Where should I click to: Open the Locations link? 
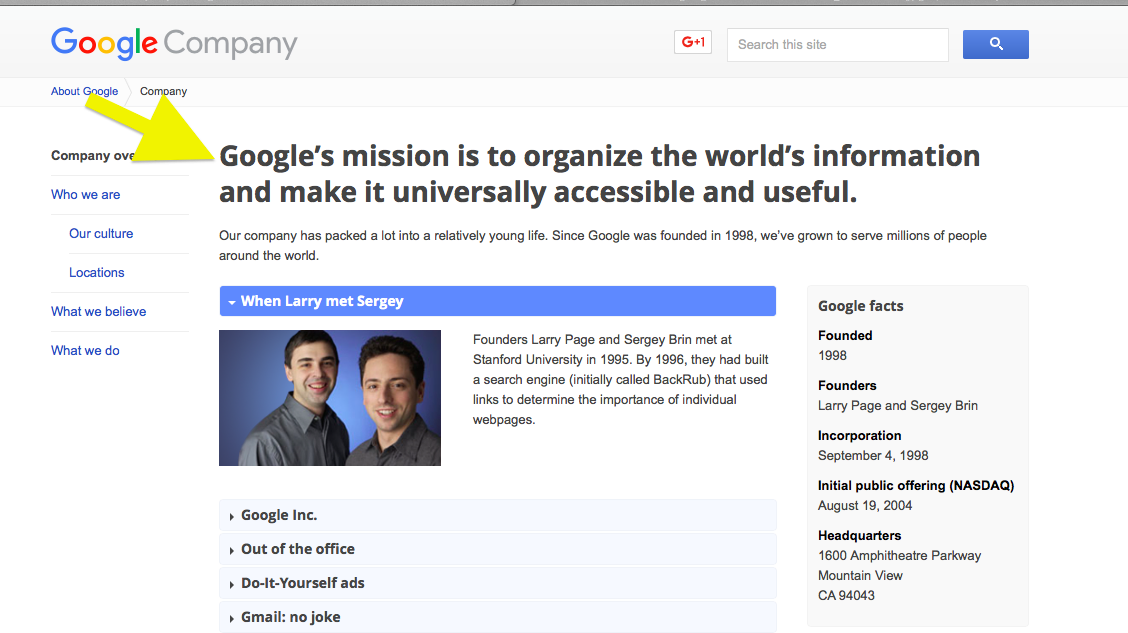[96, 273]
